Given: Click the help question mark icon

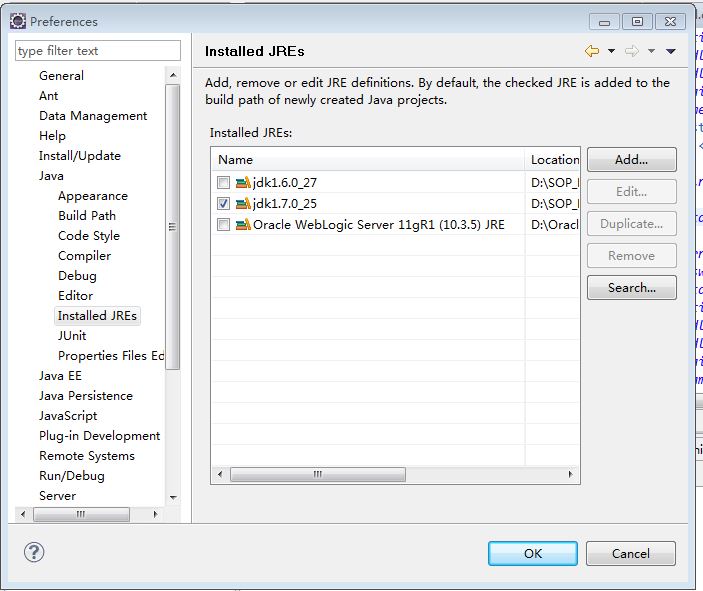Looking at the screenshot, I should pyautogui.click(x=34, y=552).
